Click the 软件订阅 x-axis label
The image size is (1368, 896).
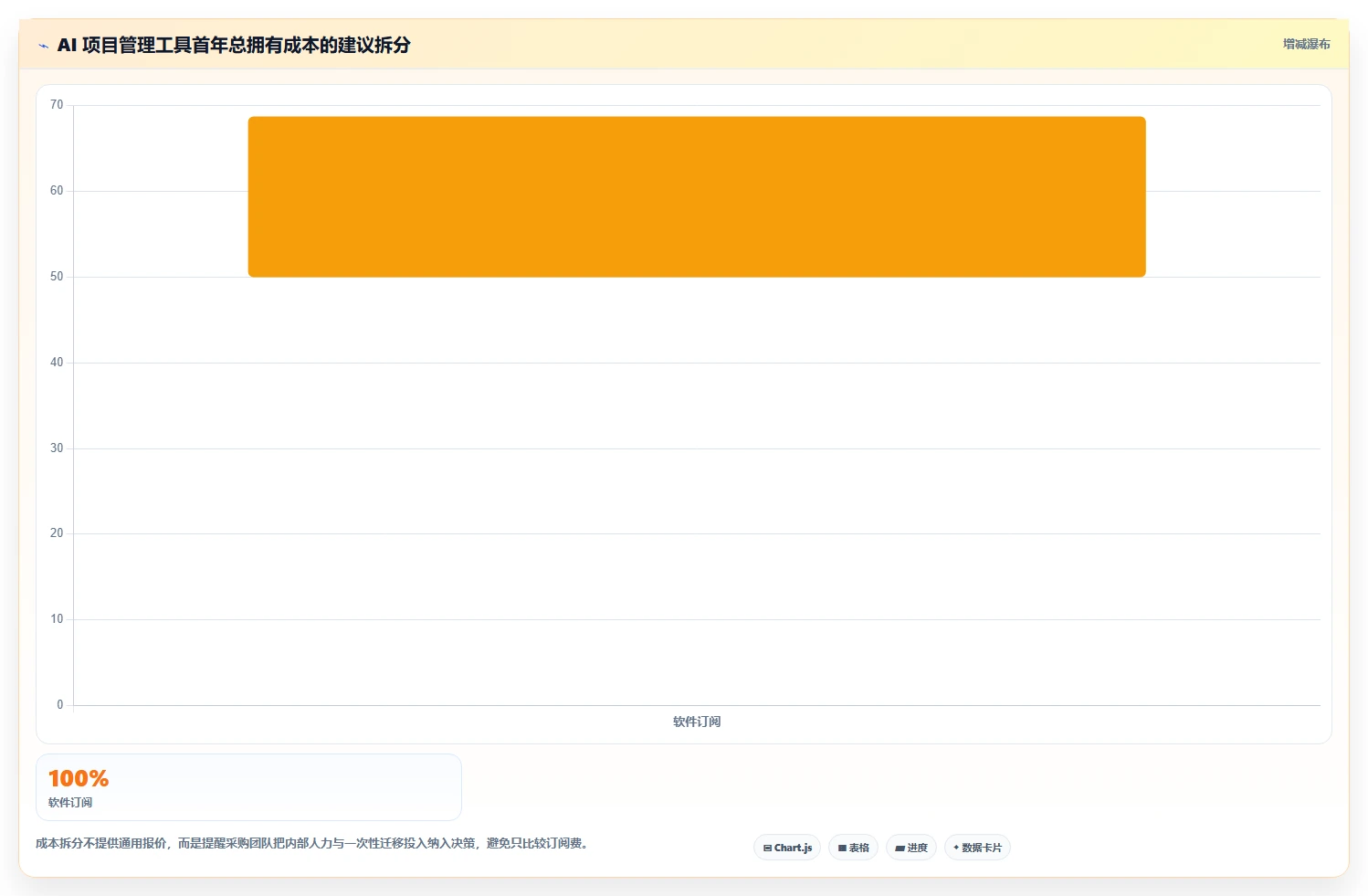point(697,722)
